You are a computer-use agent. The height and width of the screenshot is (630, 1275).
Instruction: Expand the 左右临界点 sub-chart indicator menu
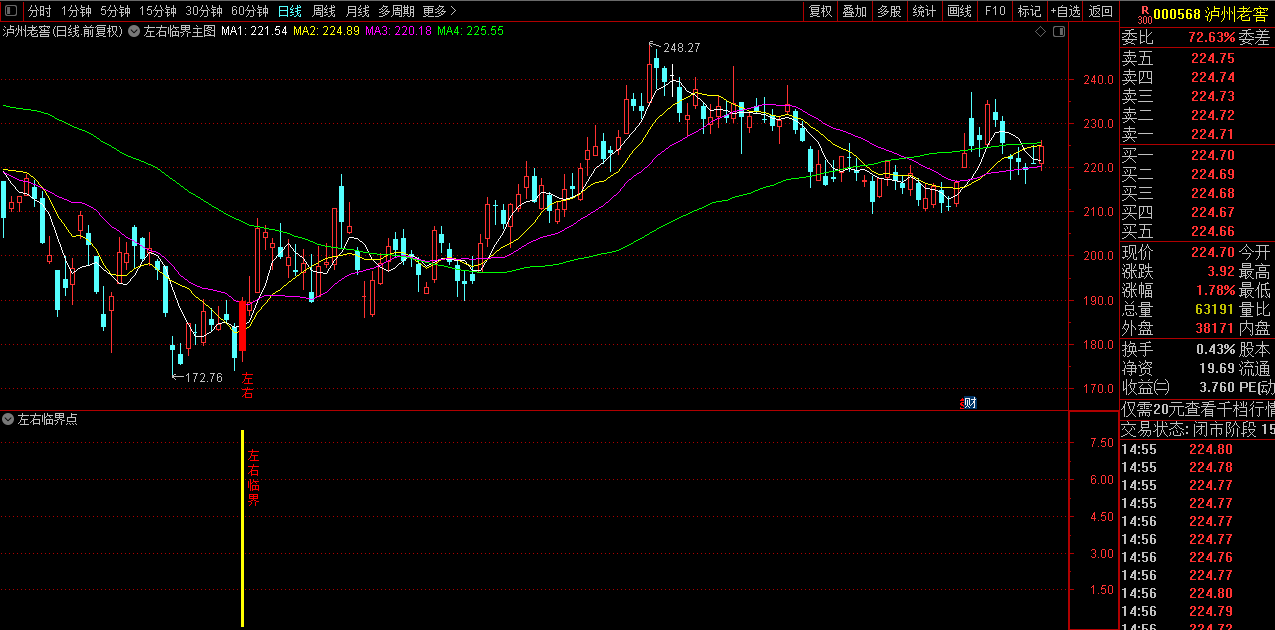pos(9,419)
